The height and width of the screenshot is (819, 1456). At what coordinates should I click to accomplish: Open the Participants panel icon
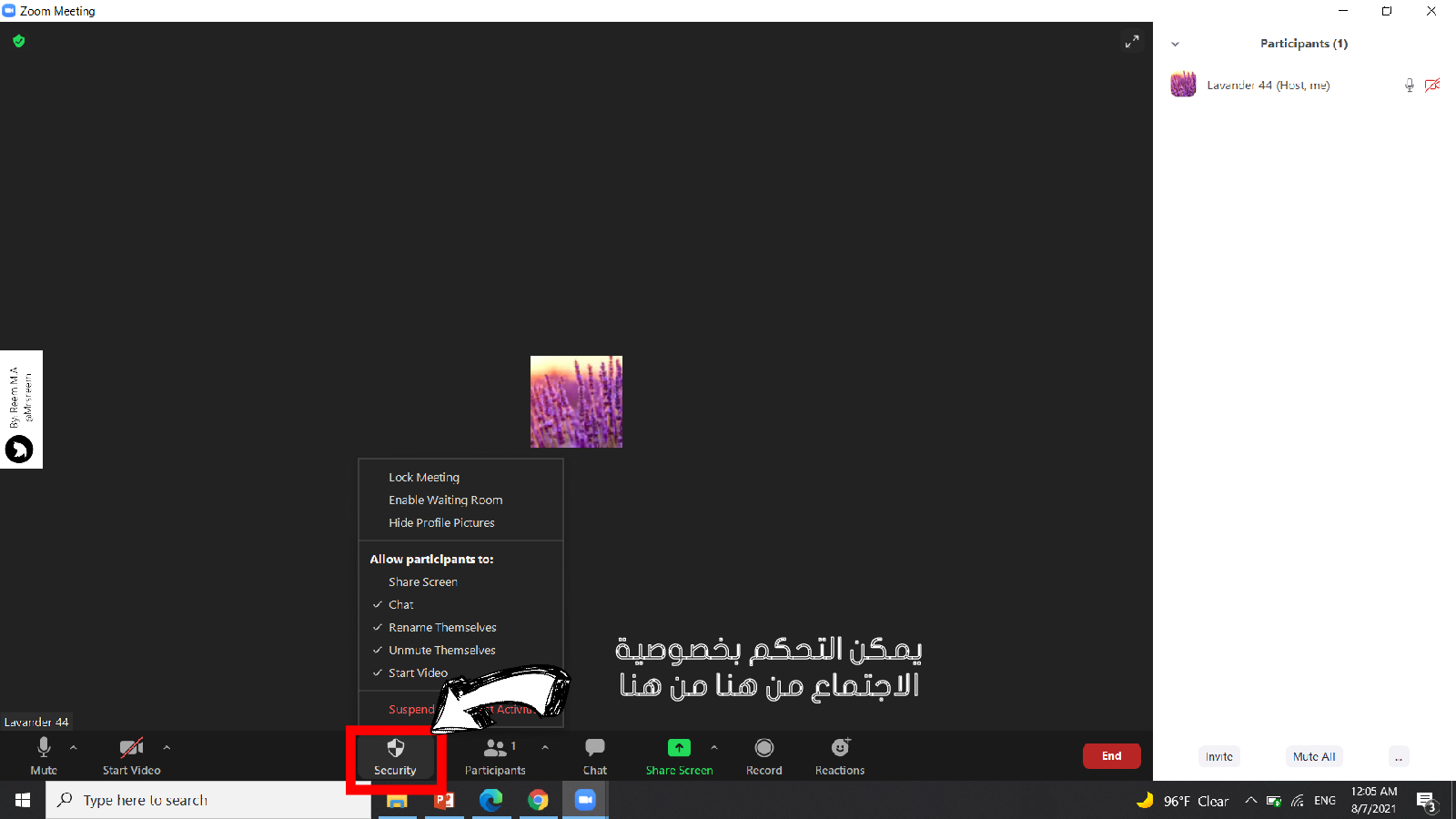pos(495,748)
